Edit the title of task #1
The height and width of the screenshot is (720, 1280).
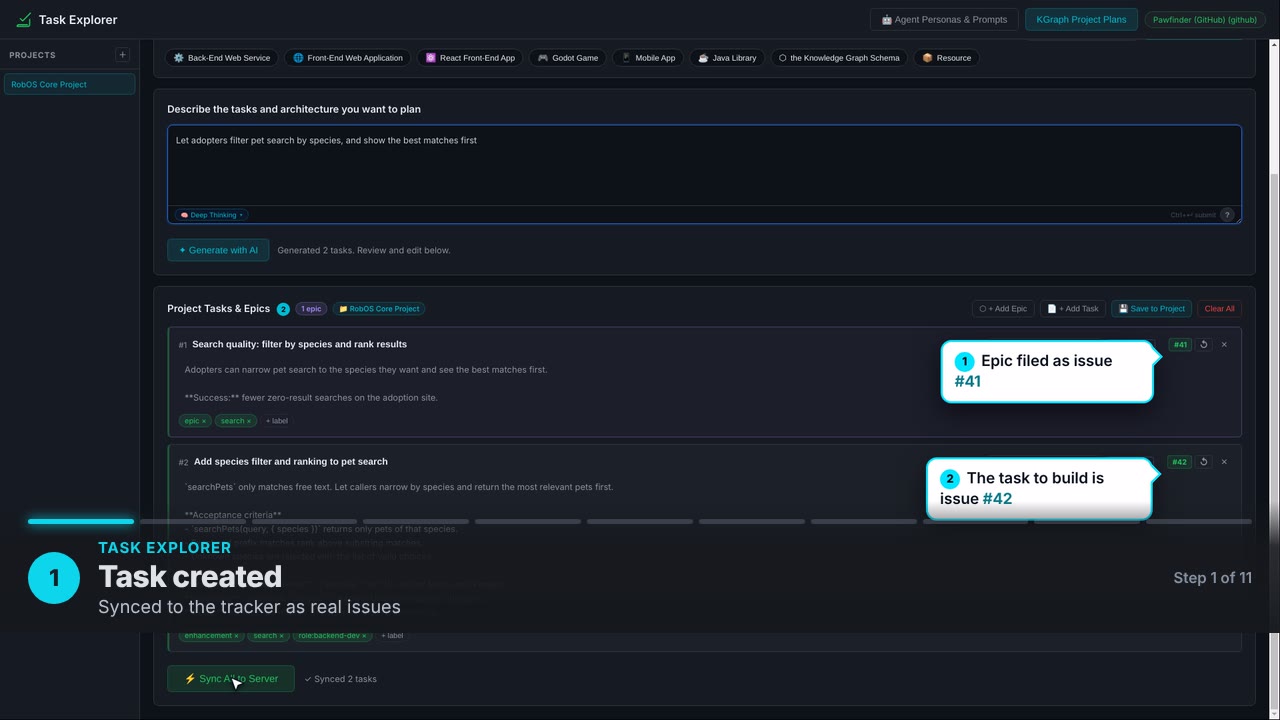pyautogui.click(x=299, y=344)
